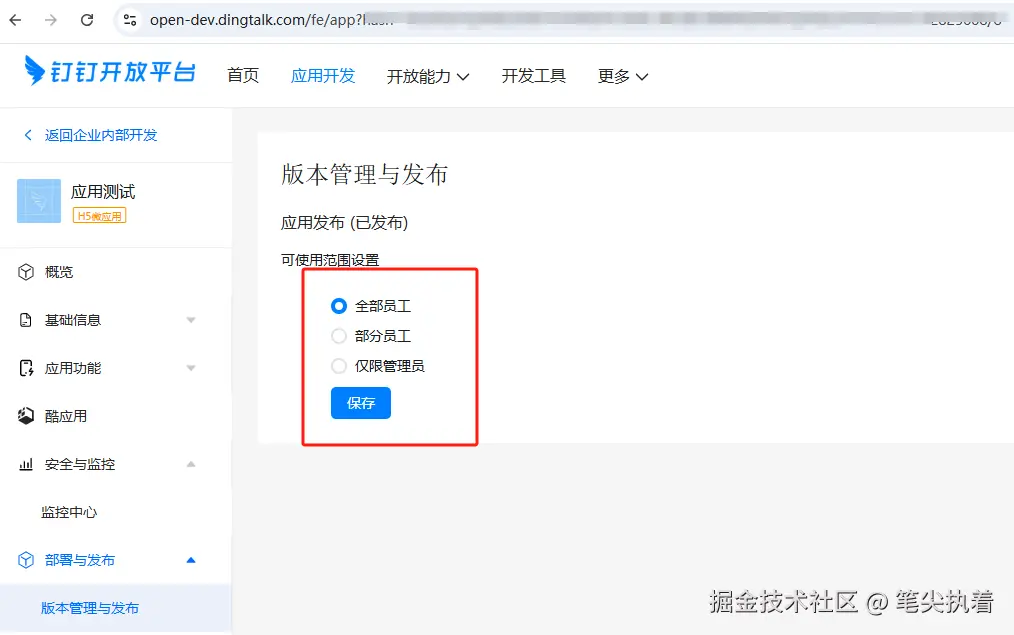Select 仅限管理员 scope option
Screen dimensions: 1014x635
tap(339, 366)
